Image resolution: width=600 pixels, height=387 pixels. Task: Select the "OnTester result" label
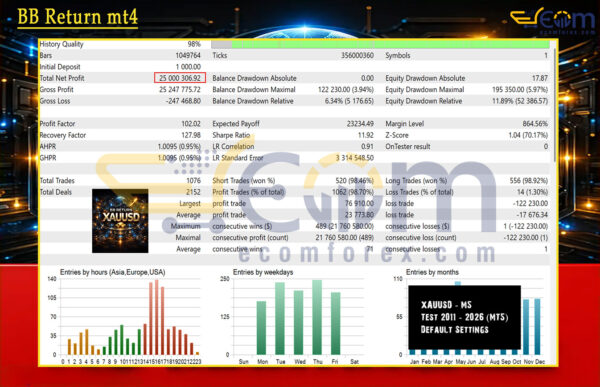click(x=408, y=147)
